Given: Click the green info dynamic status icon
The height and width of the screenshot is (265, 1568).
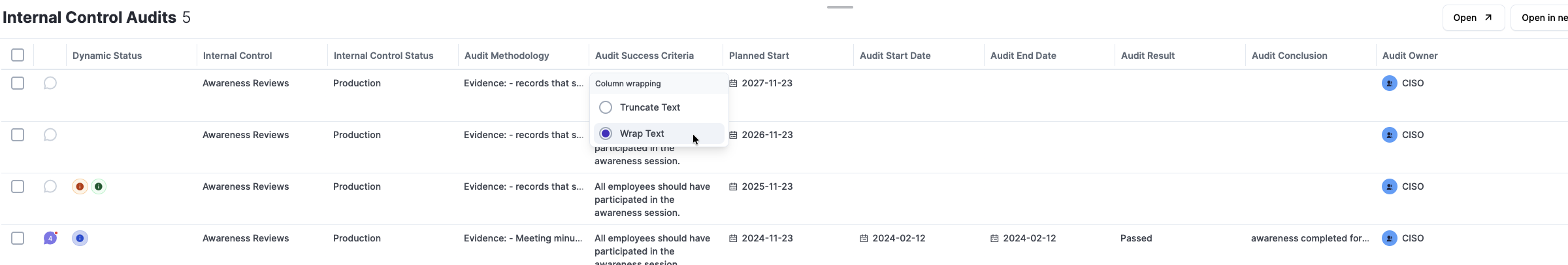Looking at the screenshot, I should tap(99, 186).
